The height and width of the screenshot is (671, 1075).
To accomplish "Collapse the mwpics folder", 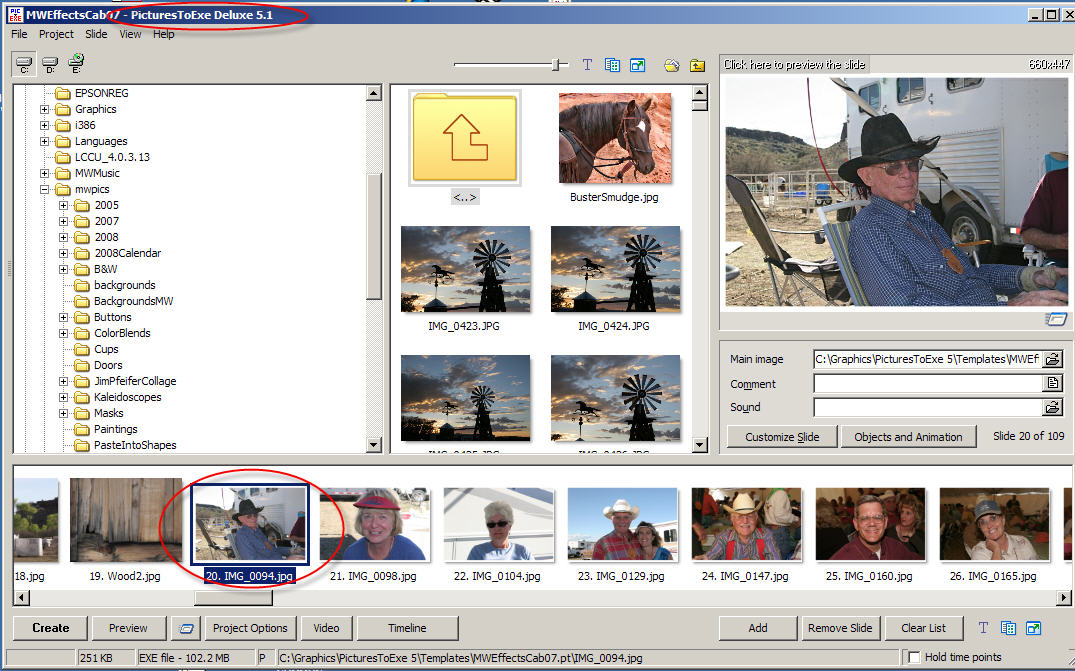I will (x=45, y=189).
